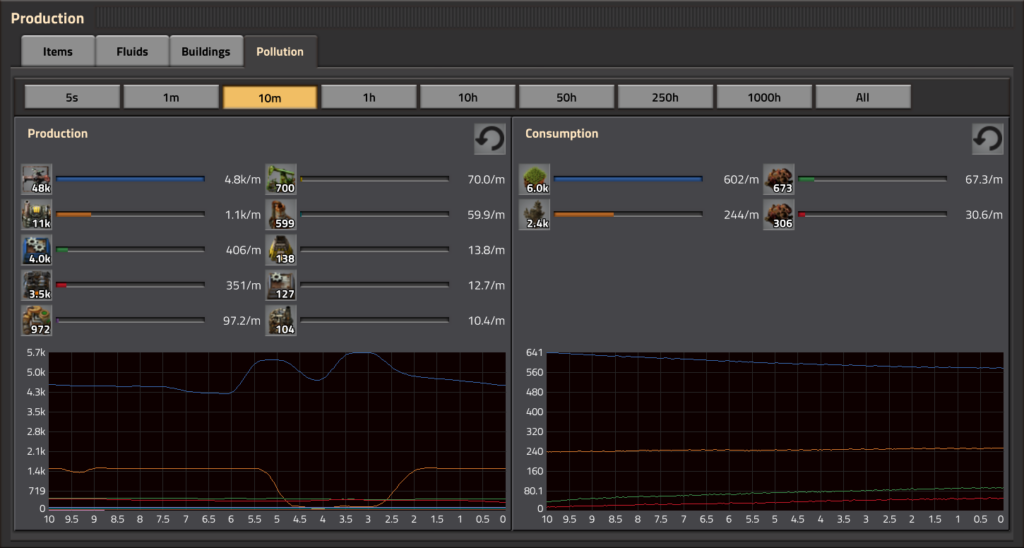Click the 67.3/m consumption value
Viewport: 1024px width, 548px height.
coord(984,180)
